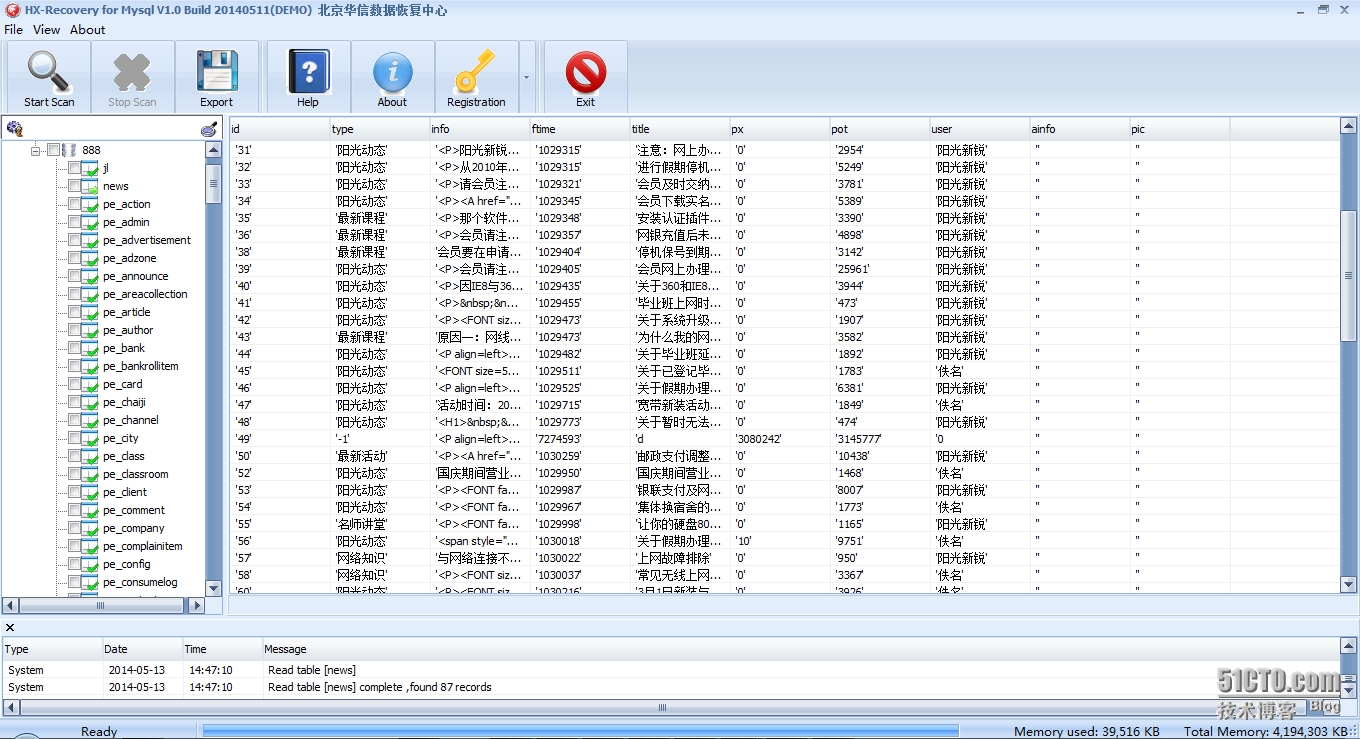Check the 888 database checkbox
The image size is (1360, 739).
(x=54, y=150)
